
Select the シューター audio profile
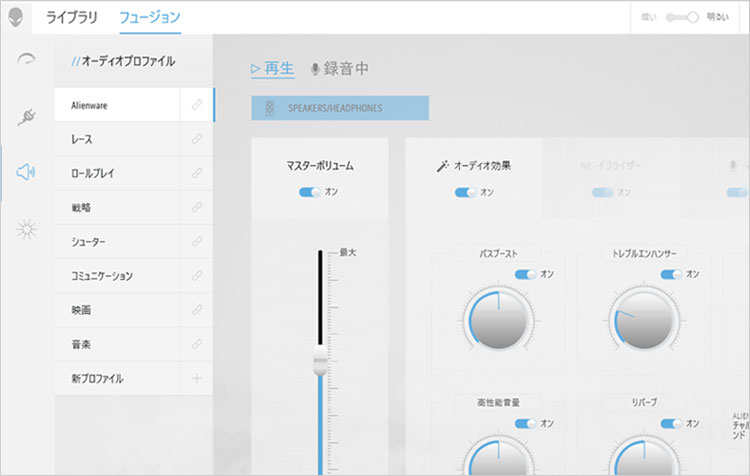(x=117, y=242)
